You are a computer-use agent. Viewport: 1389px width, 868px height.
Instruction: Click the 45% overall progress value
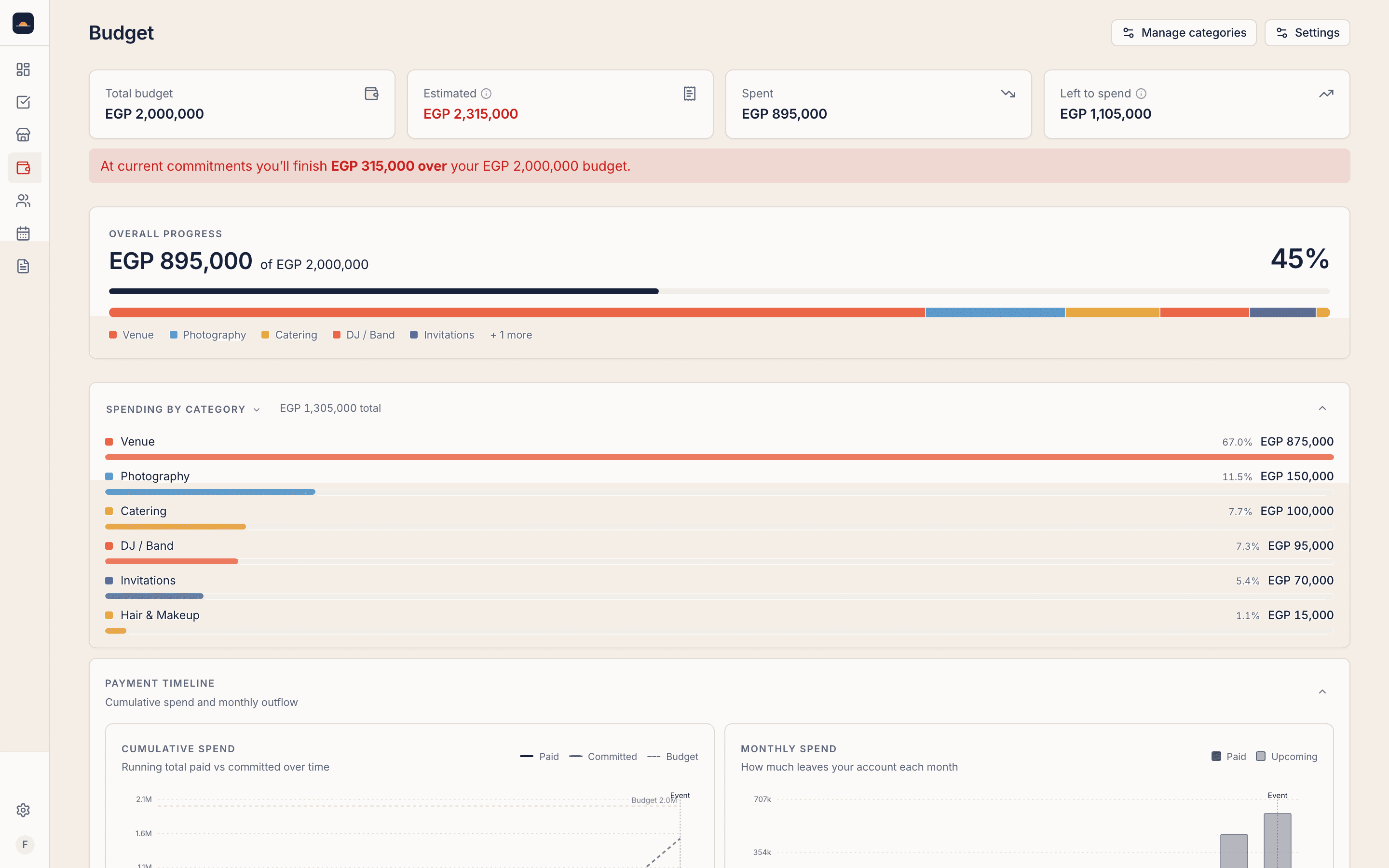coord(1300,259)
